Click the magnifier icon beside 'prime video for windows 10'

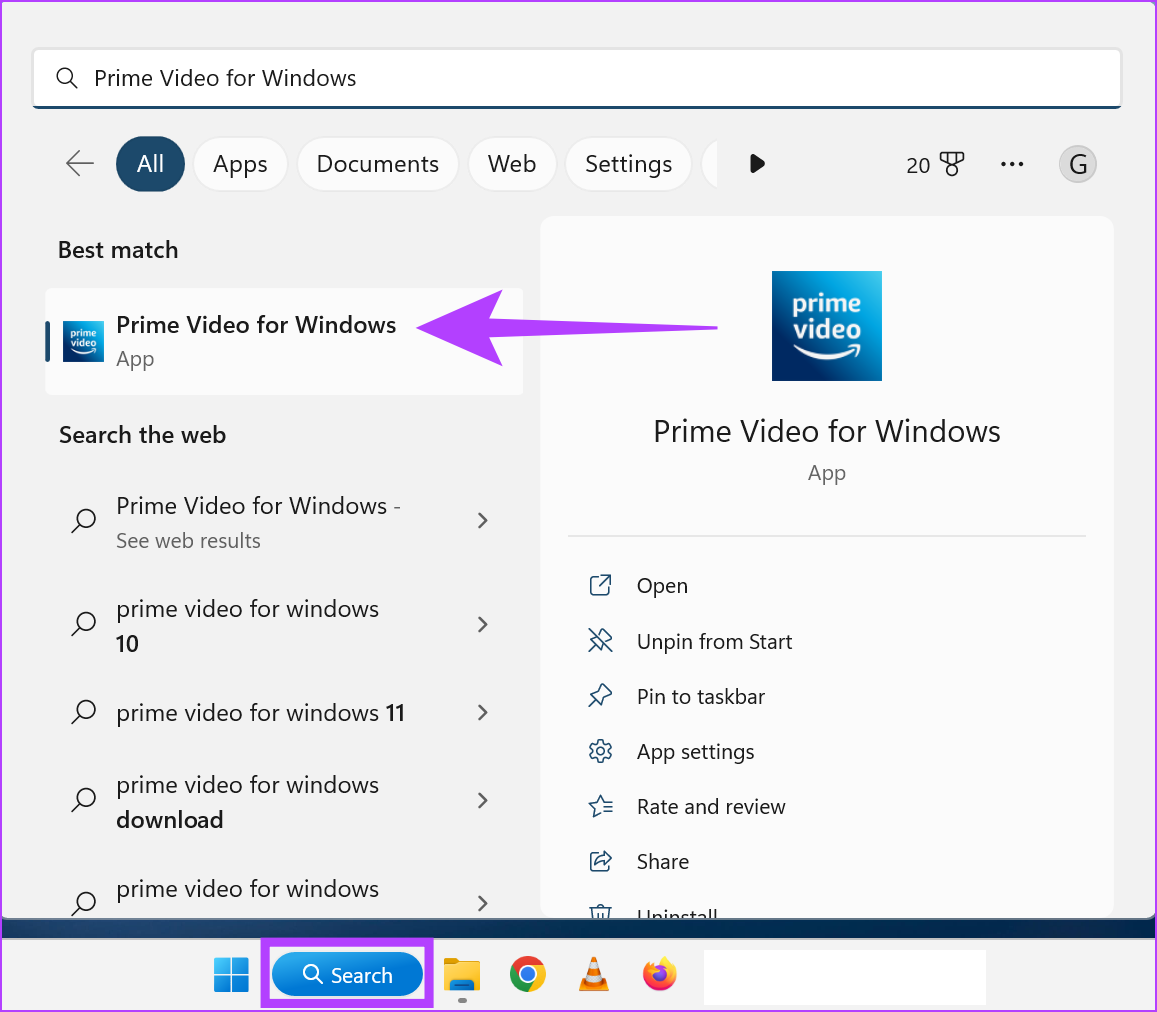point(83,624)
